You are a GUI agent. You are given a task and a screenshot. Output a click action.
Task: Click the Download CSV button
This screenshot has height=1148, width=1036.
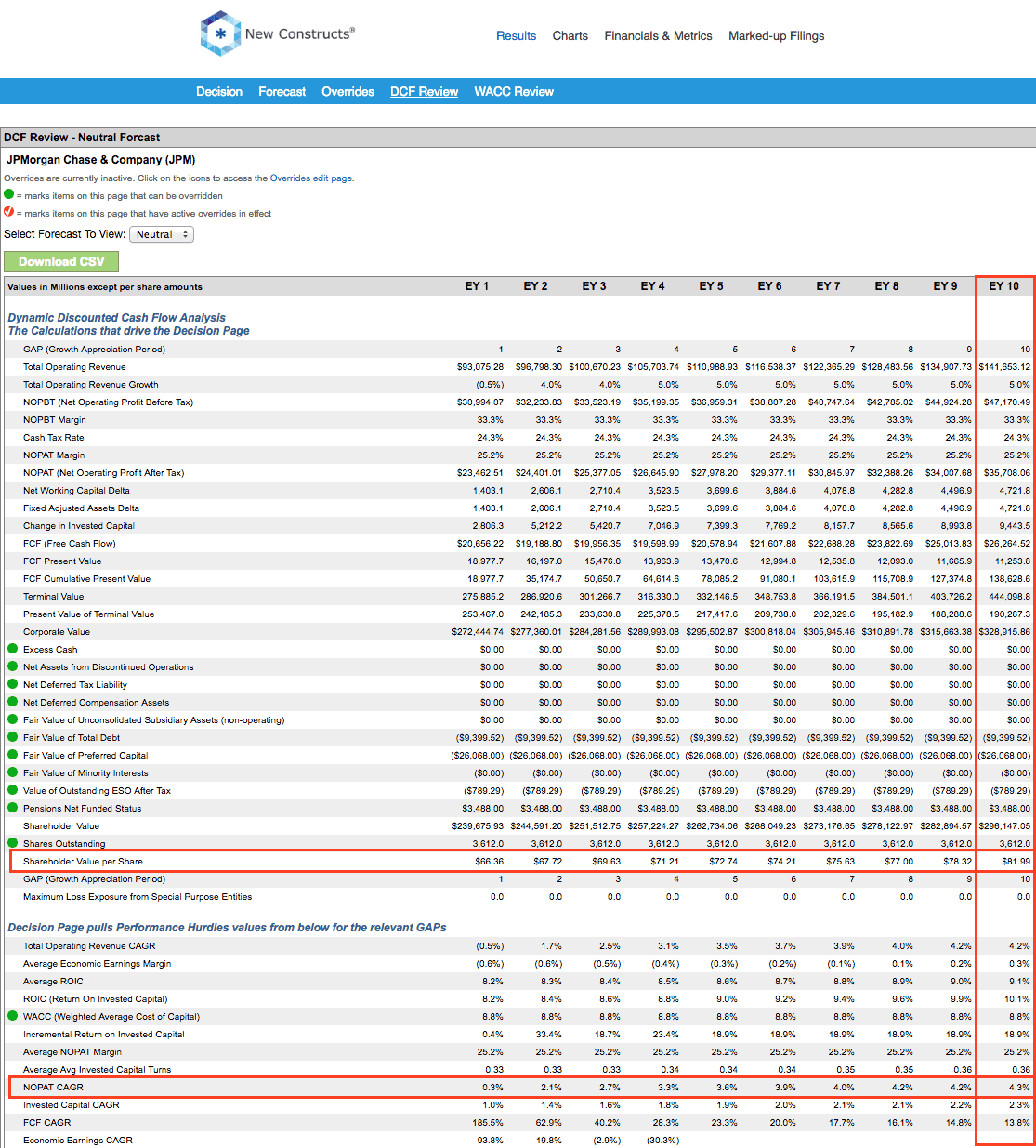60,261
